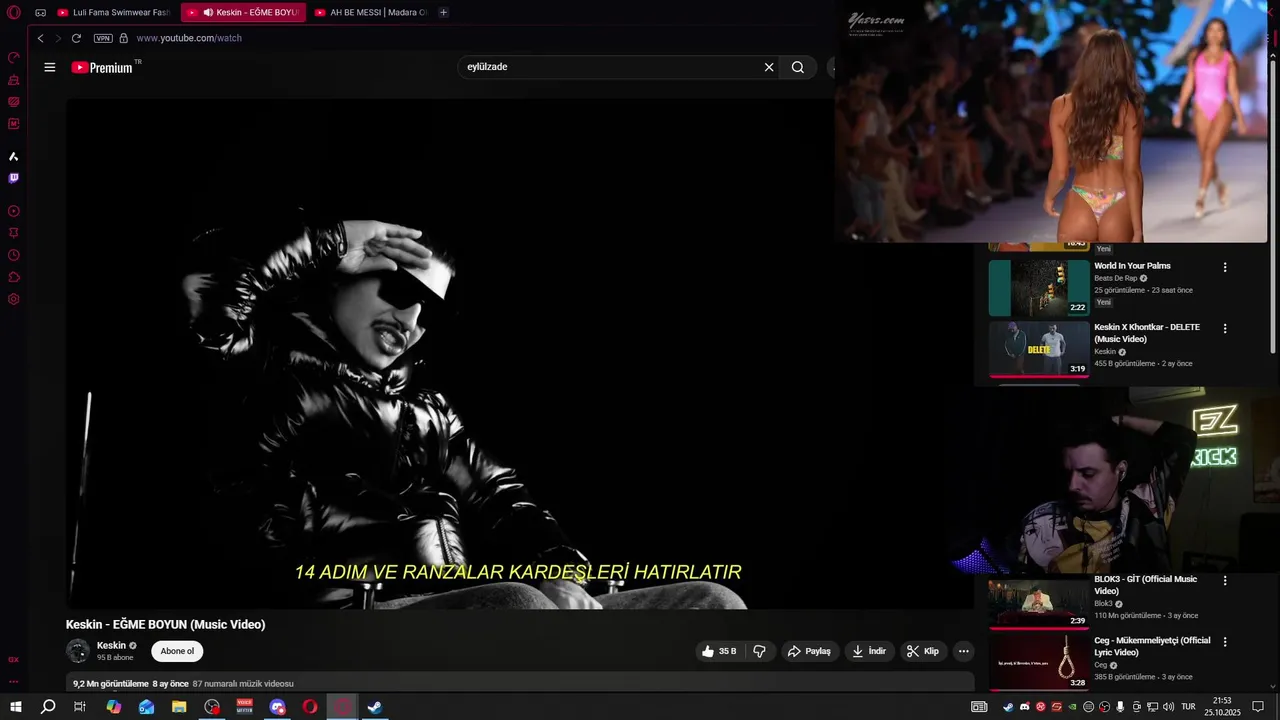Image resolution: width=1280 pixels, height=720 pixels.
Task: Open Windows taskbar search
Action: pyautogui.click(x=48, y=707)
